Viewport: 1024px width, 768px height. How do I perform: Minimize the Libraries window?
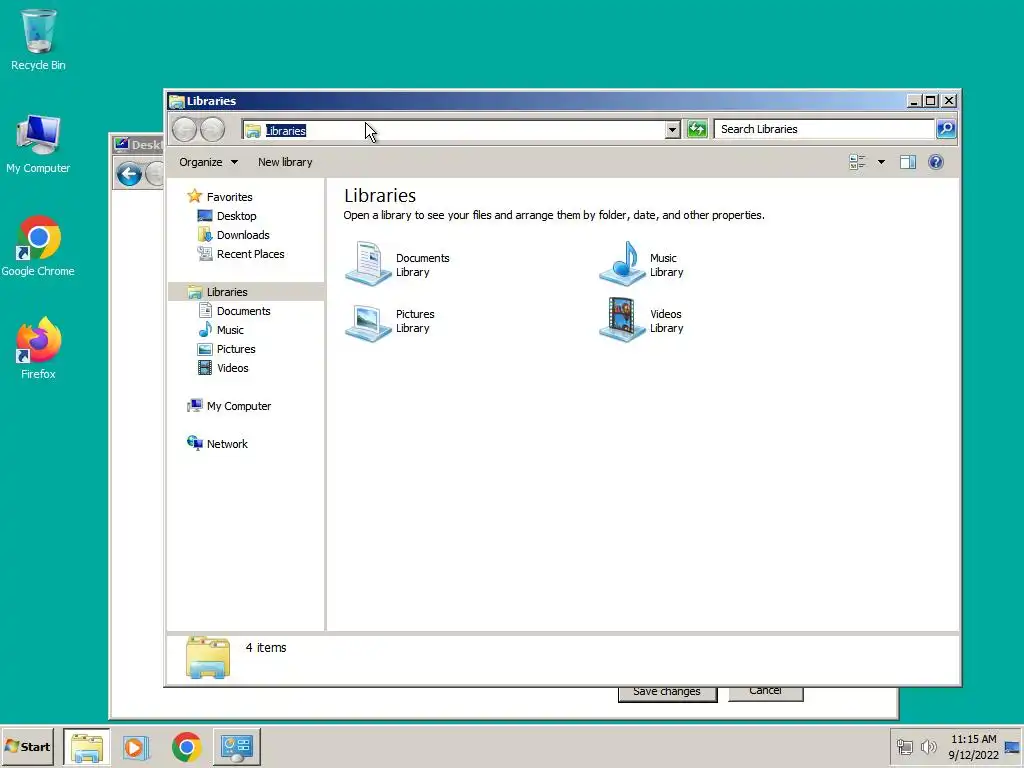point(914,101)
